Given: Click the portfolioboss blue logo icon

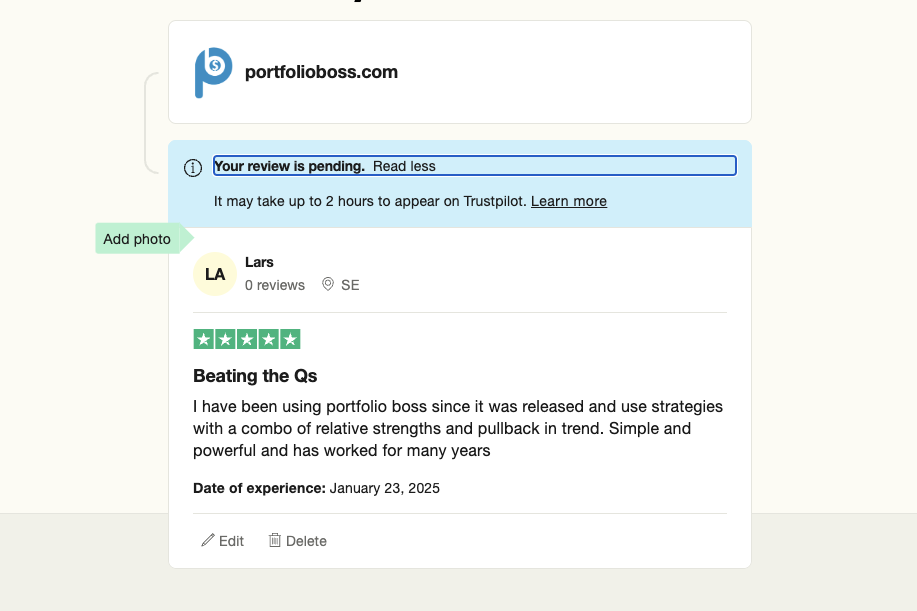Looking at the screenshot, I should [213, 72].
